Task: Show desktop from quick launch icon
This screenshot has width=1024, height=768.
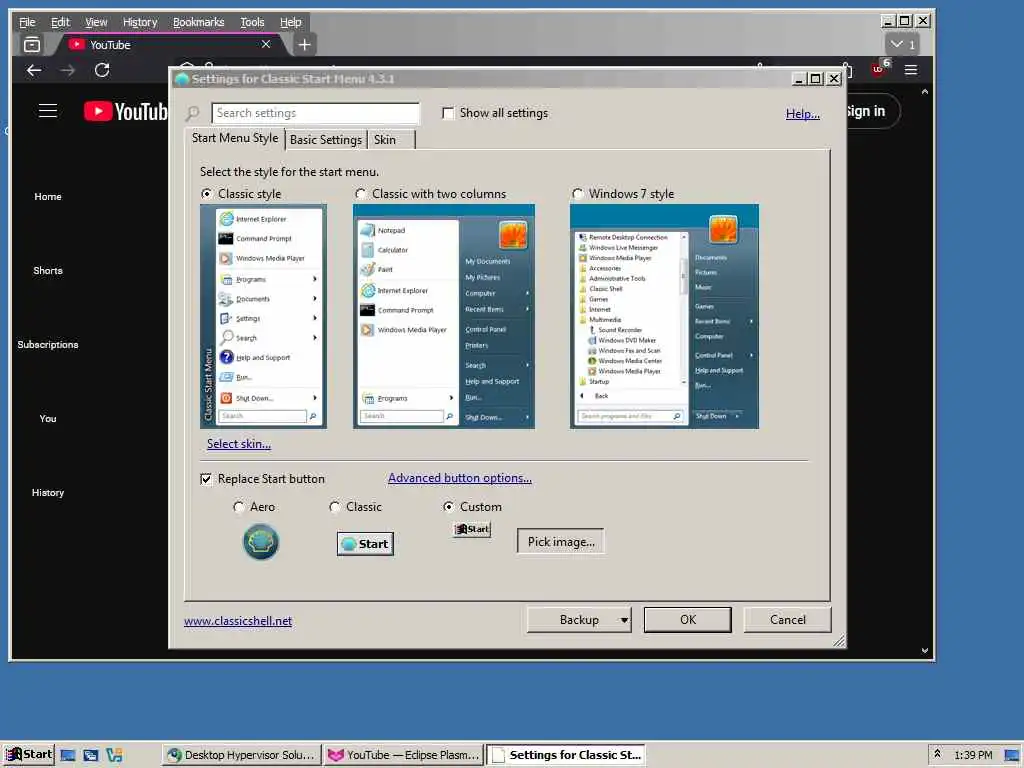Action: coord(67,755)
